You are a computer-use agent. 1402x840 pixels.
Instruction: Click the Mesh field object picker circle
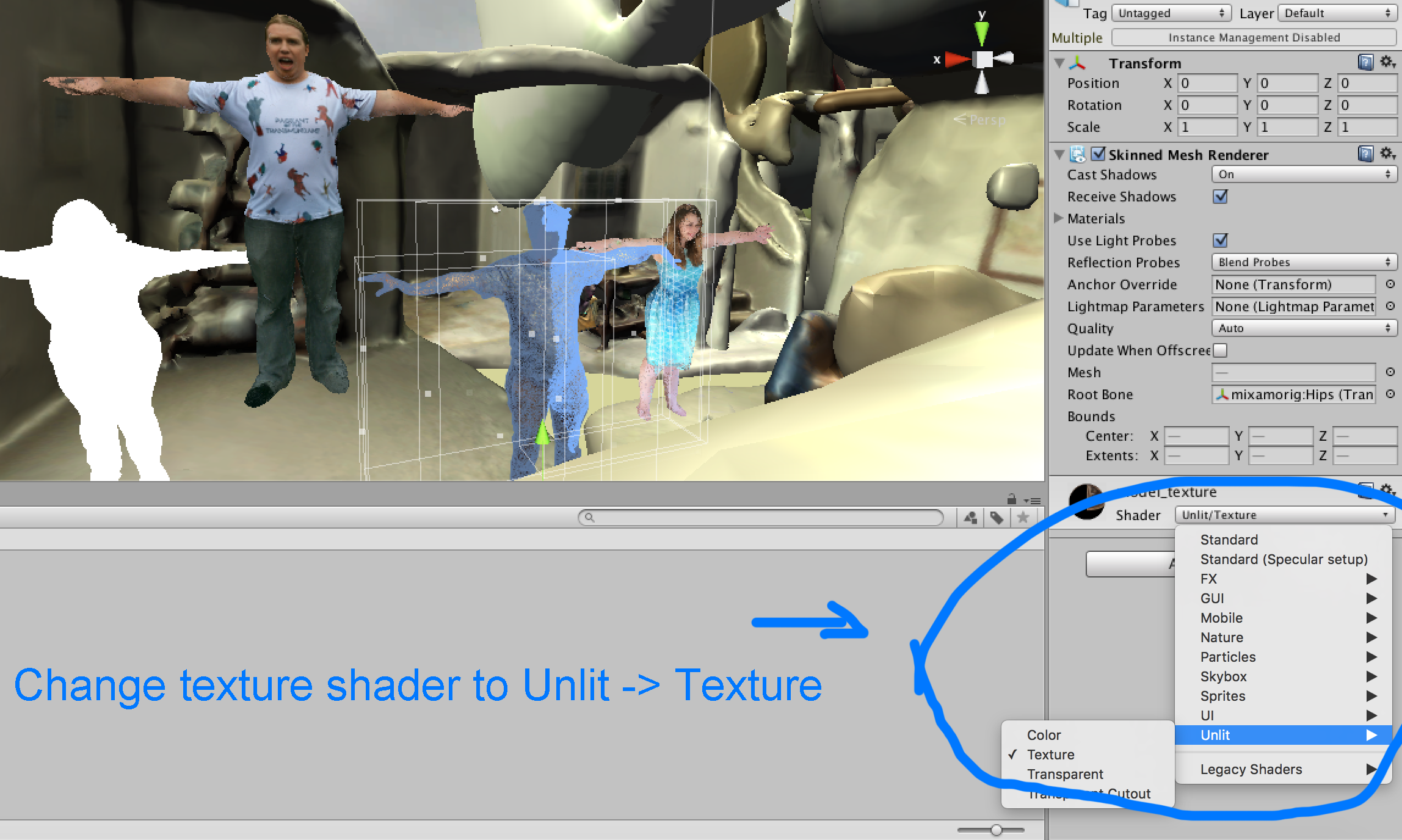(x=1390, y=372)
